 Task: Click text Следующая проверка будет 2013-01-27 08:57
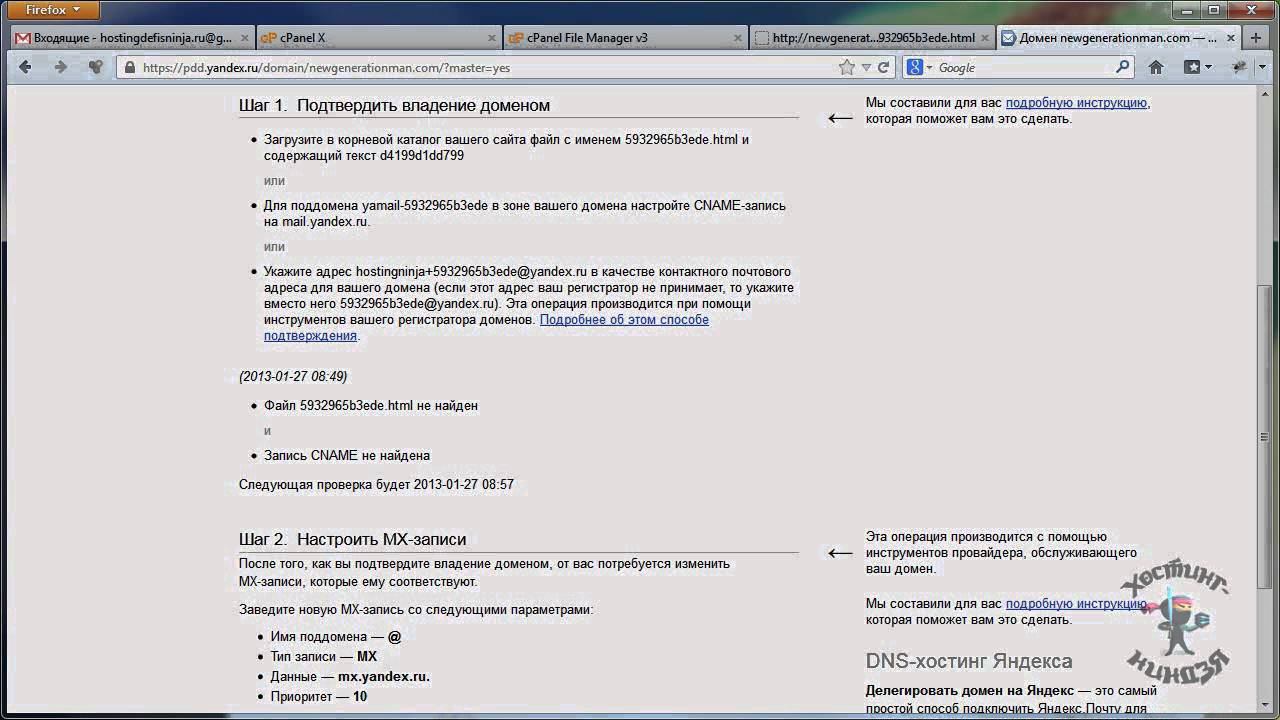tap(376, 485)
